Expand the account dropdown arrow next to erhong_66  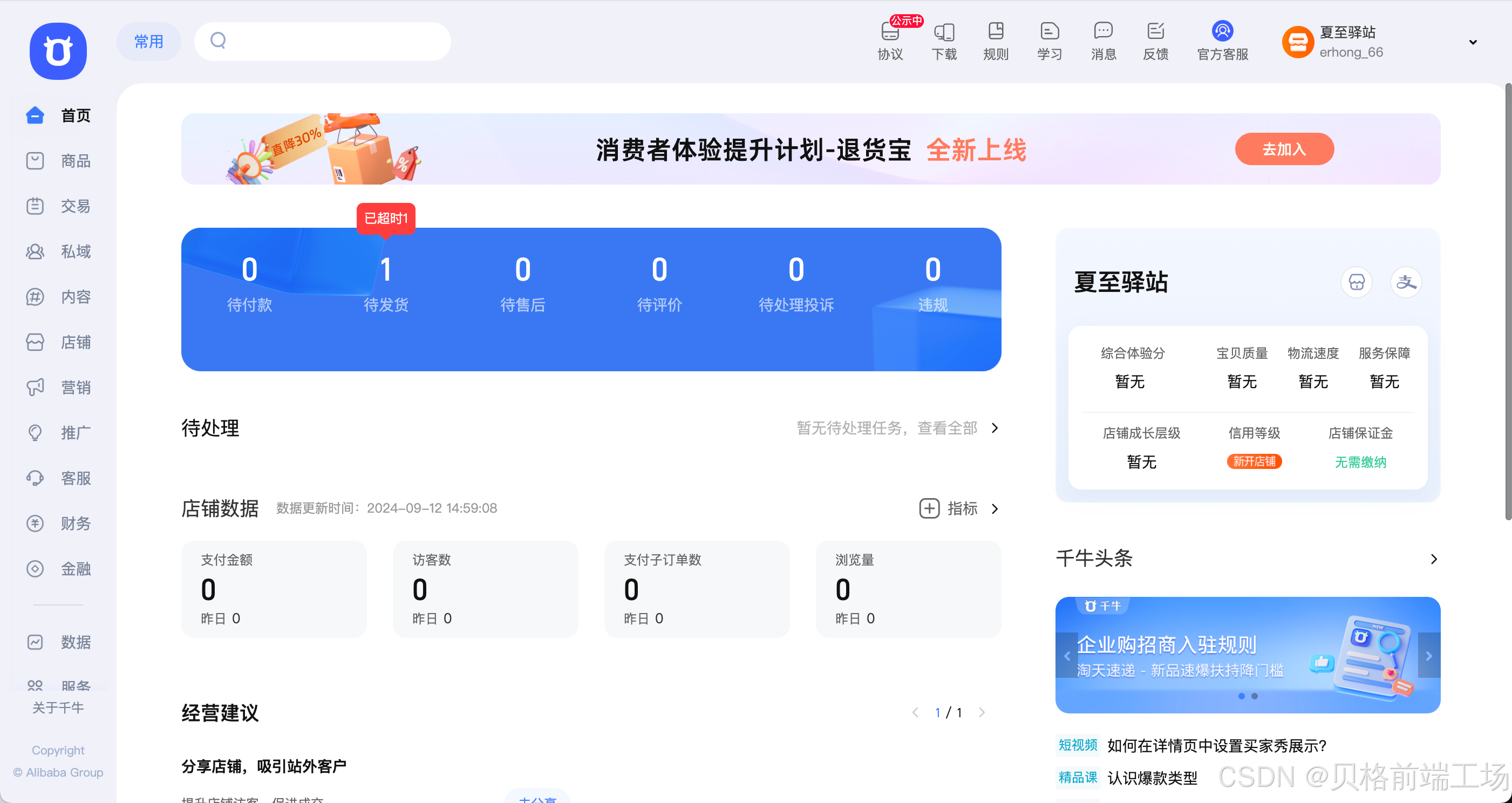tap(1473, 42)
